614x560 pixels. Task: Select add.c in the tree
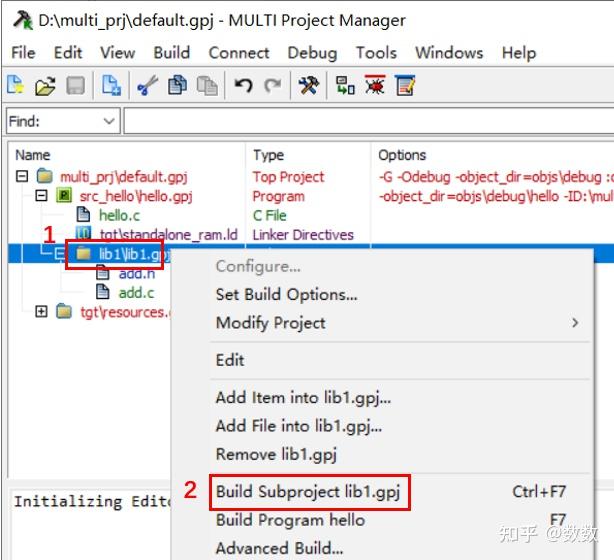tap(136, 293)
